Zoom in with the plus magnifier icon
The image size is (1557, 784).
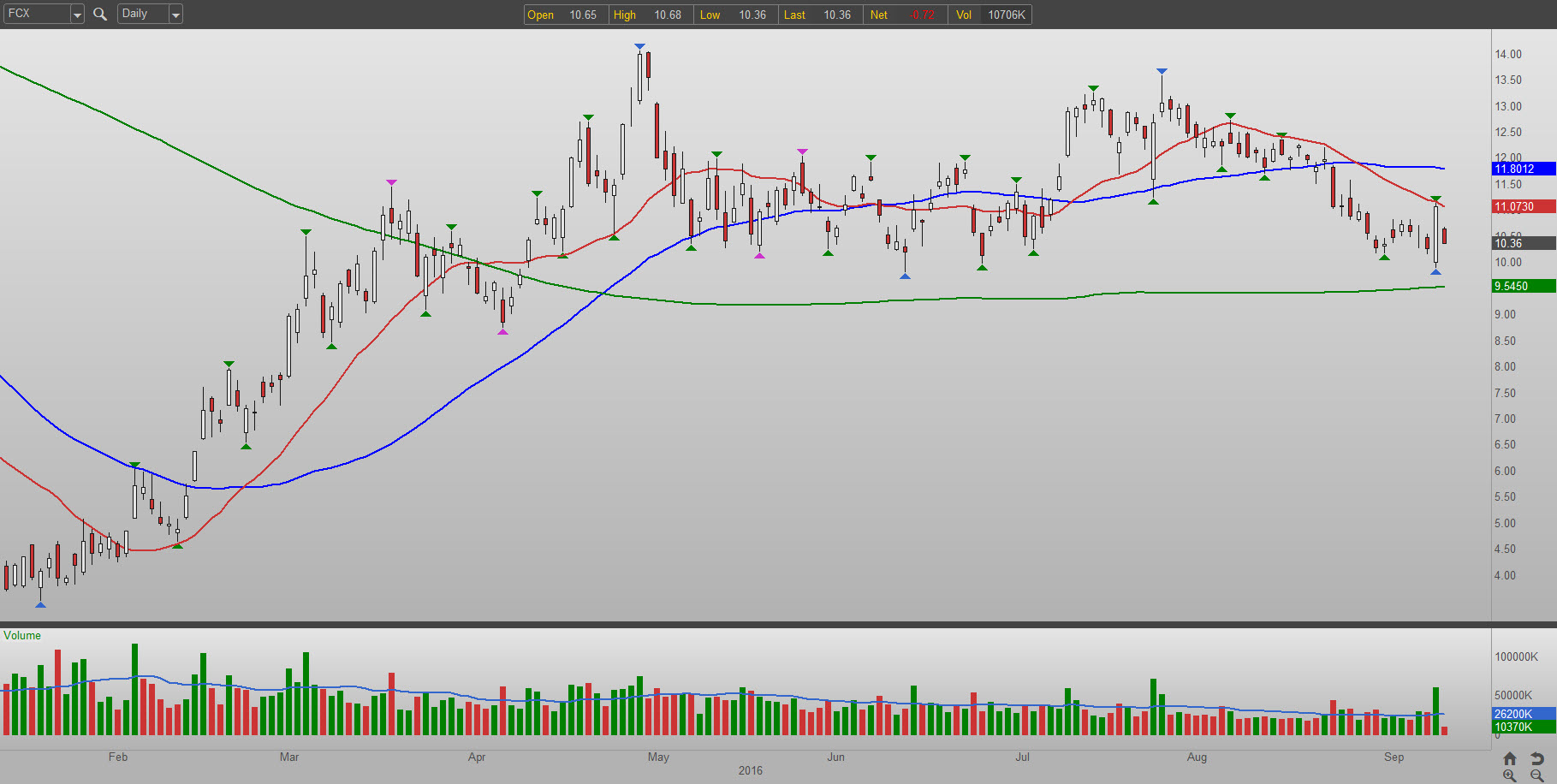[x=1510, y=775]
